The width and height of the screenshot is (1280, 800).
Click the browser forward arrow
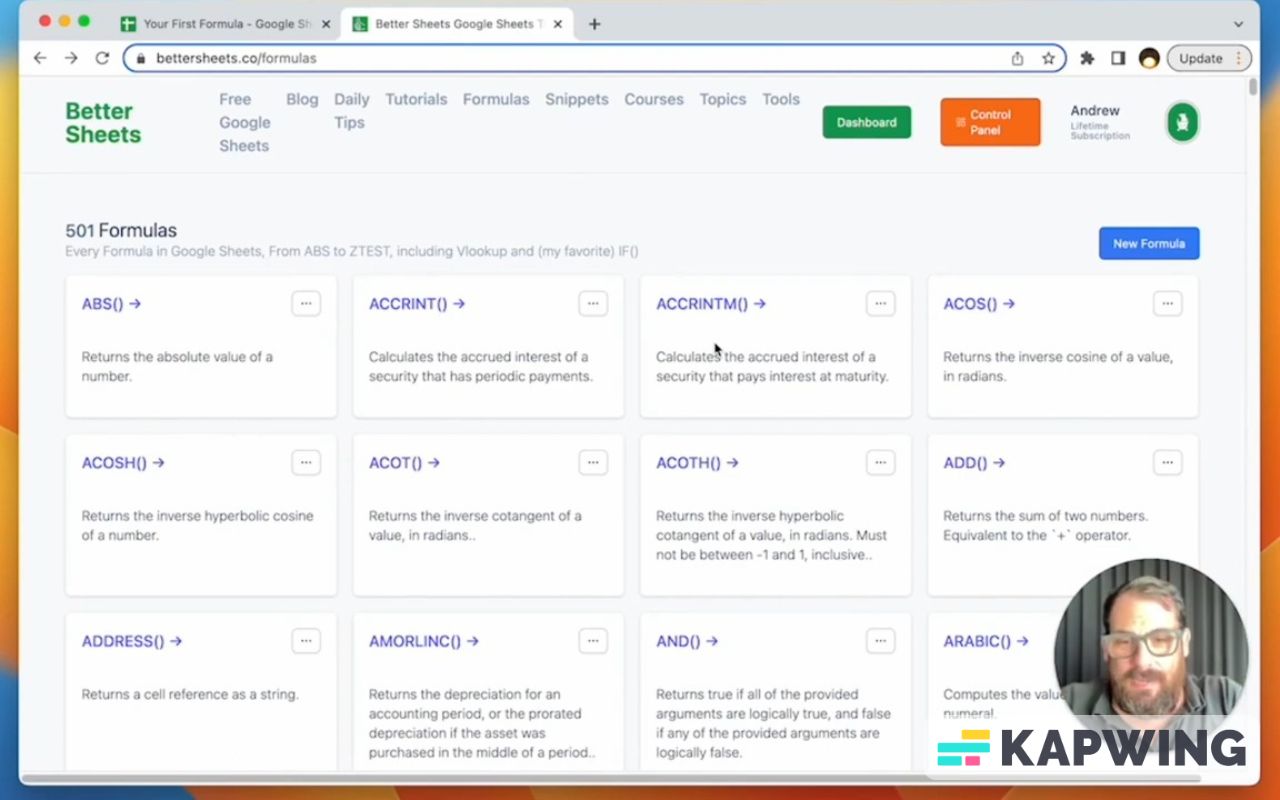tap(71, 58)
